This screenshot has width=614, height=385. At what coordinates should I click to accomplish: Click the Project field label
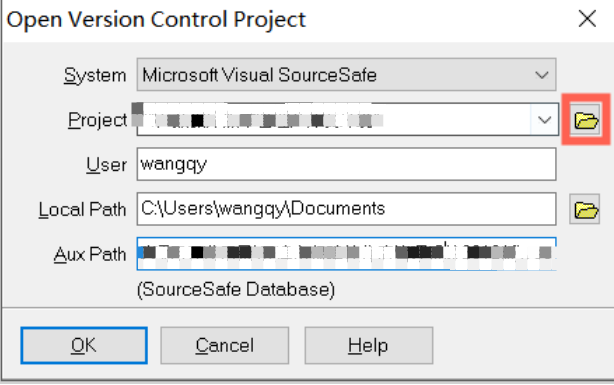tap(98, 120)
